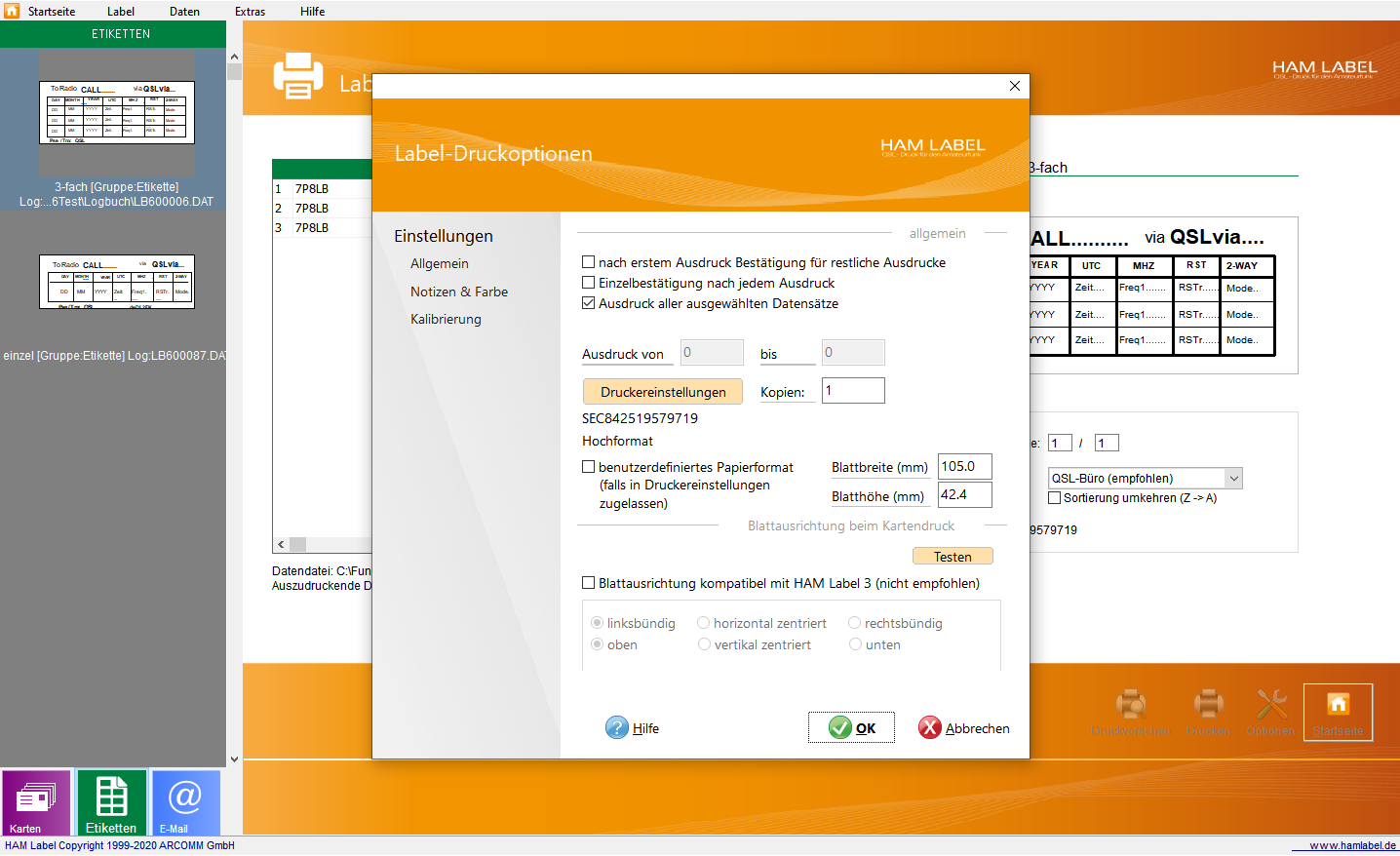Open Startseite menu
Image resolution: width=1400 pixels, height=856 pixels.
pyautogui.click(x=52, y=12)
